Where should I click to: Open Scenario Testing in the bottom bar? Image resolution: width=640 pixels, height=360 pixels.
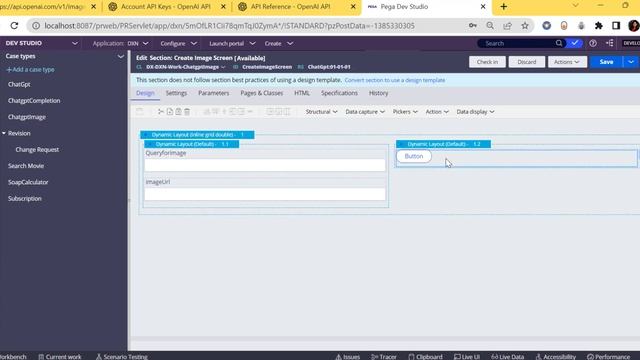point(122,356)
